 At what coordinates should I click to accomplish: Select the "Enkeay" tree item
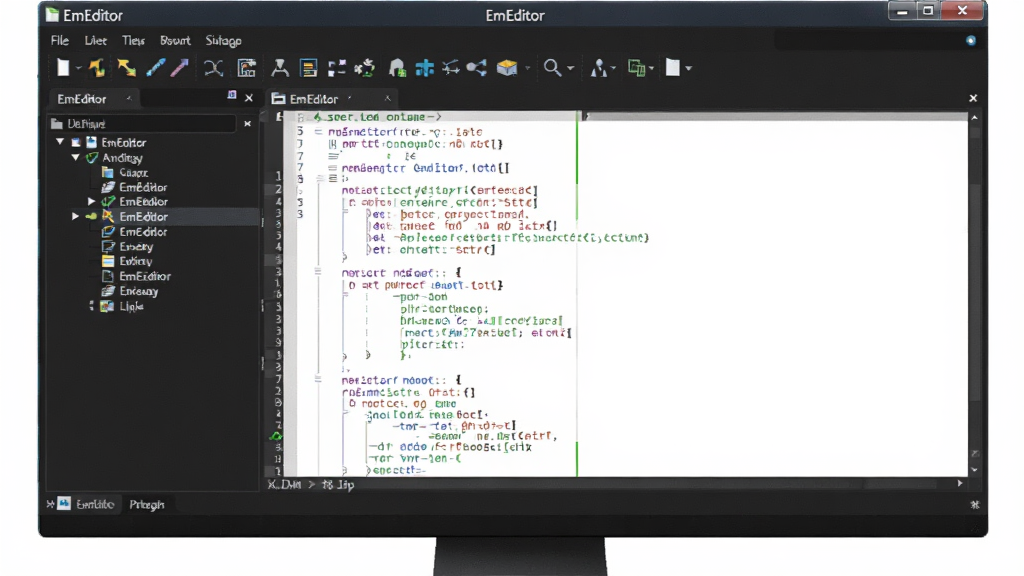(x=138, y=291)
